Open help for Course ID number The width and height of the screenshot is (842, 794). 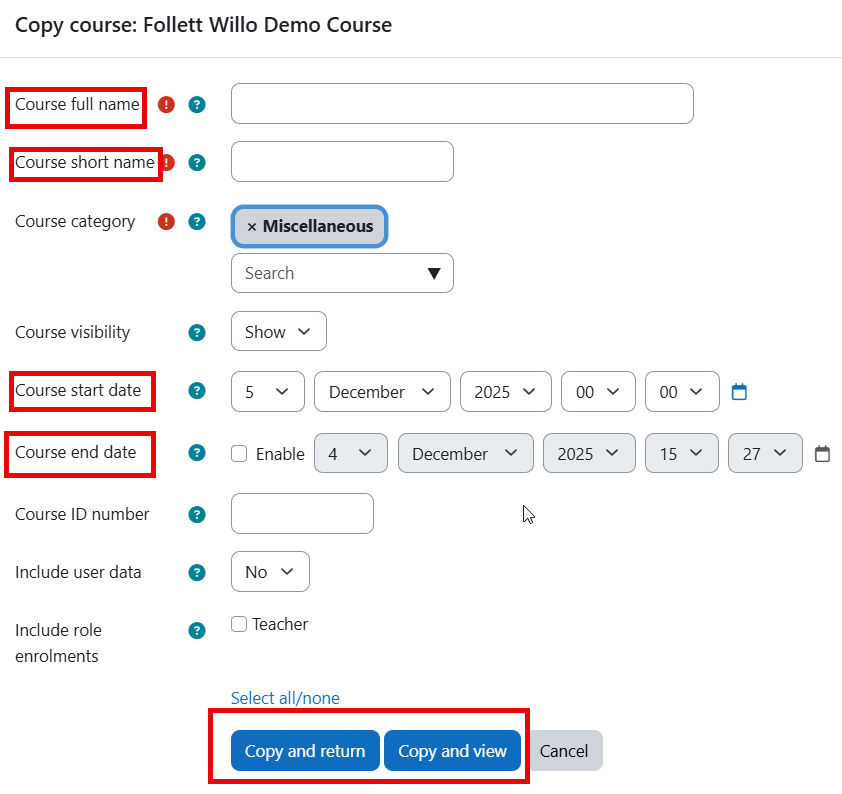click(196, 514)
